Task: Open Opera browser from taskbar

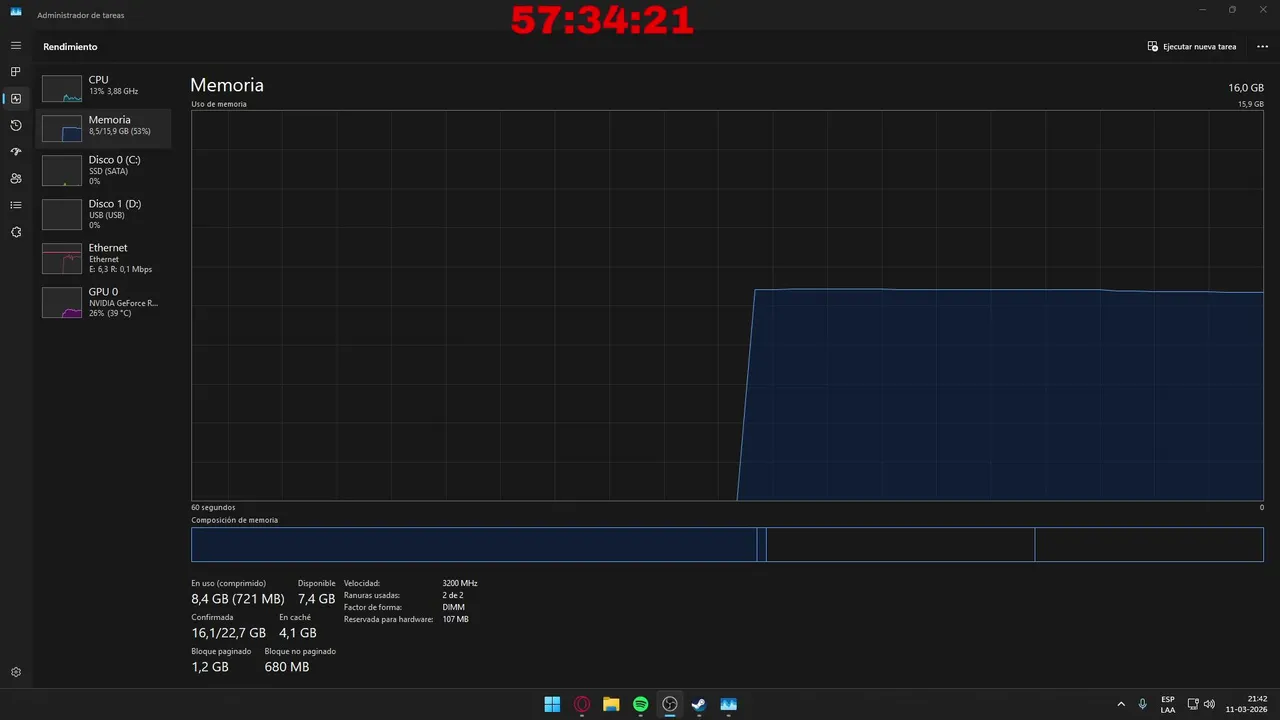Action: [582, 704]
